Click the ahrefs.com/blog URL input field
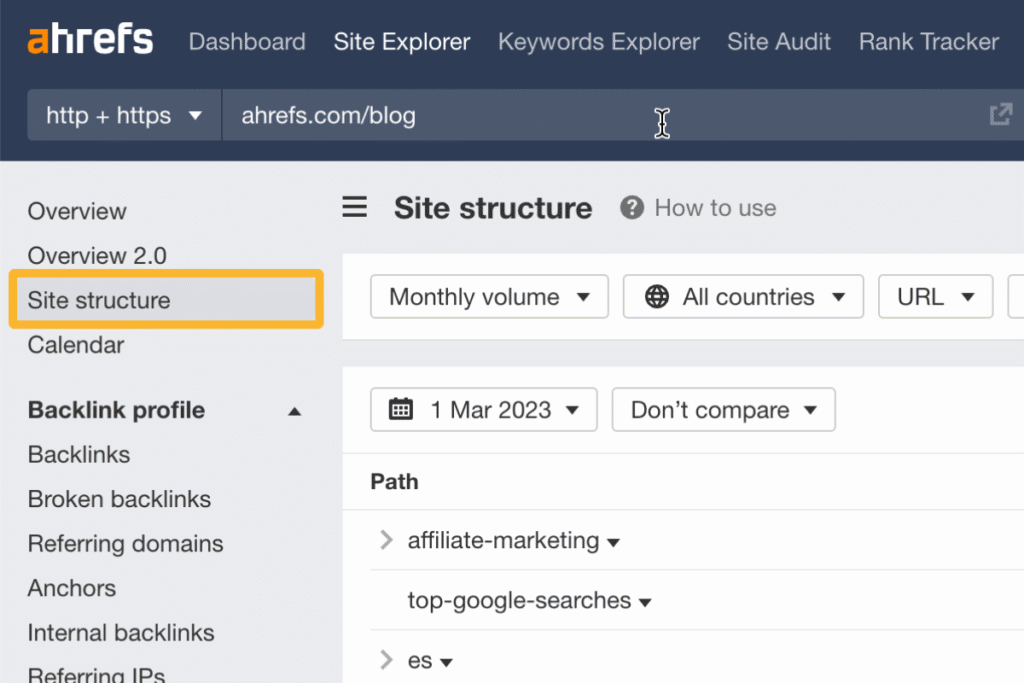The image size is (1024, 683). coord(604,115)
